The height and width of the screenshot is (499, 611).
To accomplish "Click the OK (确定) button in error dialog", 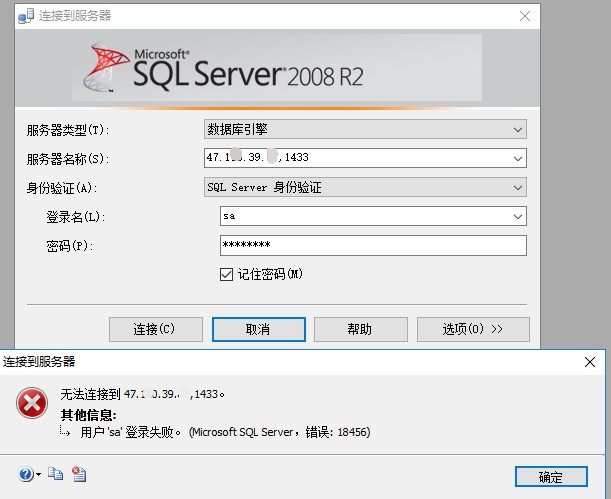I will coord(551,476).
